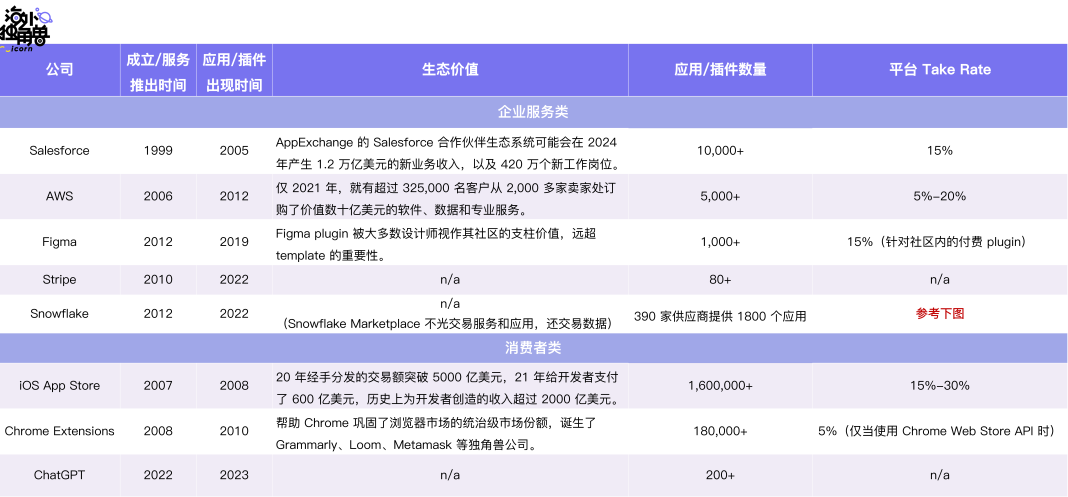Select the ChatGPT company cell
The height and width of the screenshot is (497, 1068).
(x=59, y=475)
